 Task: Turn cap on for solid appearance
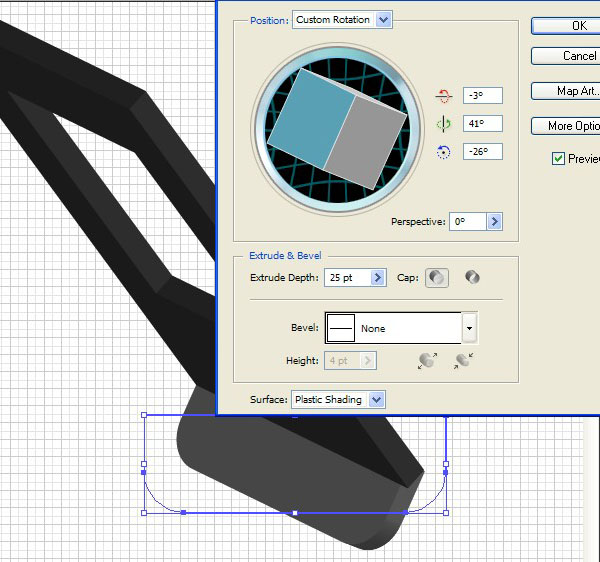point(437,278)
